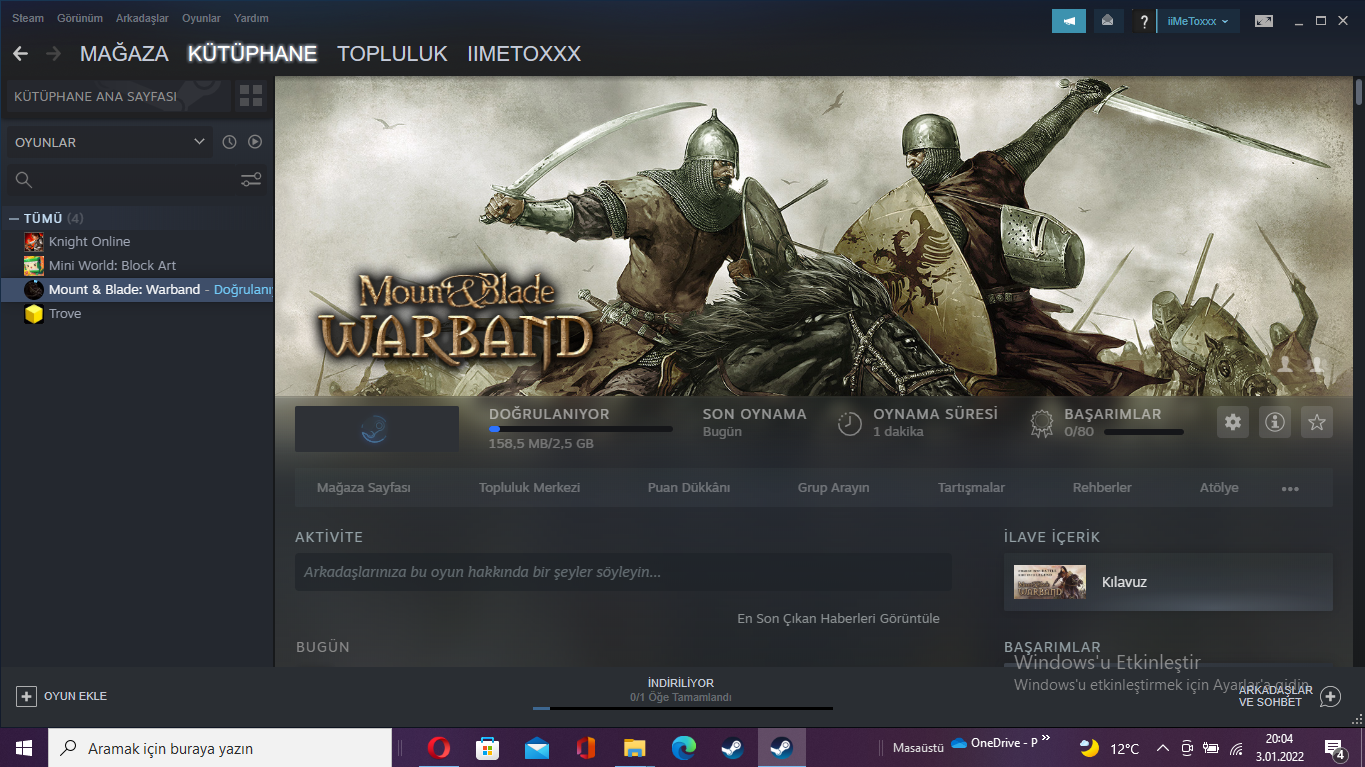Image resolution: width=1365 pixels, height=767 pixels.
Task: Launch Big Picture mode icon
Action: (x=1264, y=21)
